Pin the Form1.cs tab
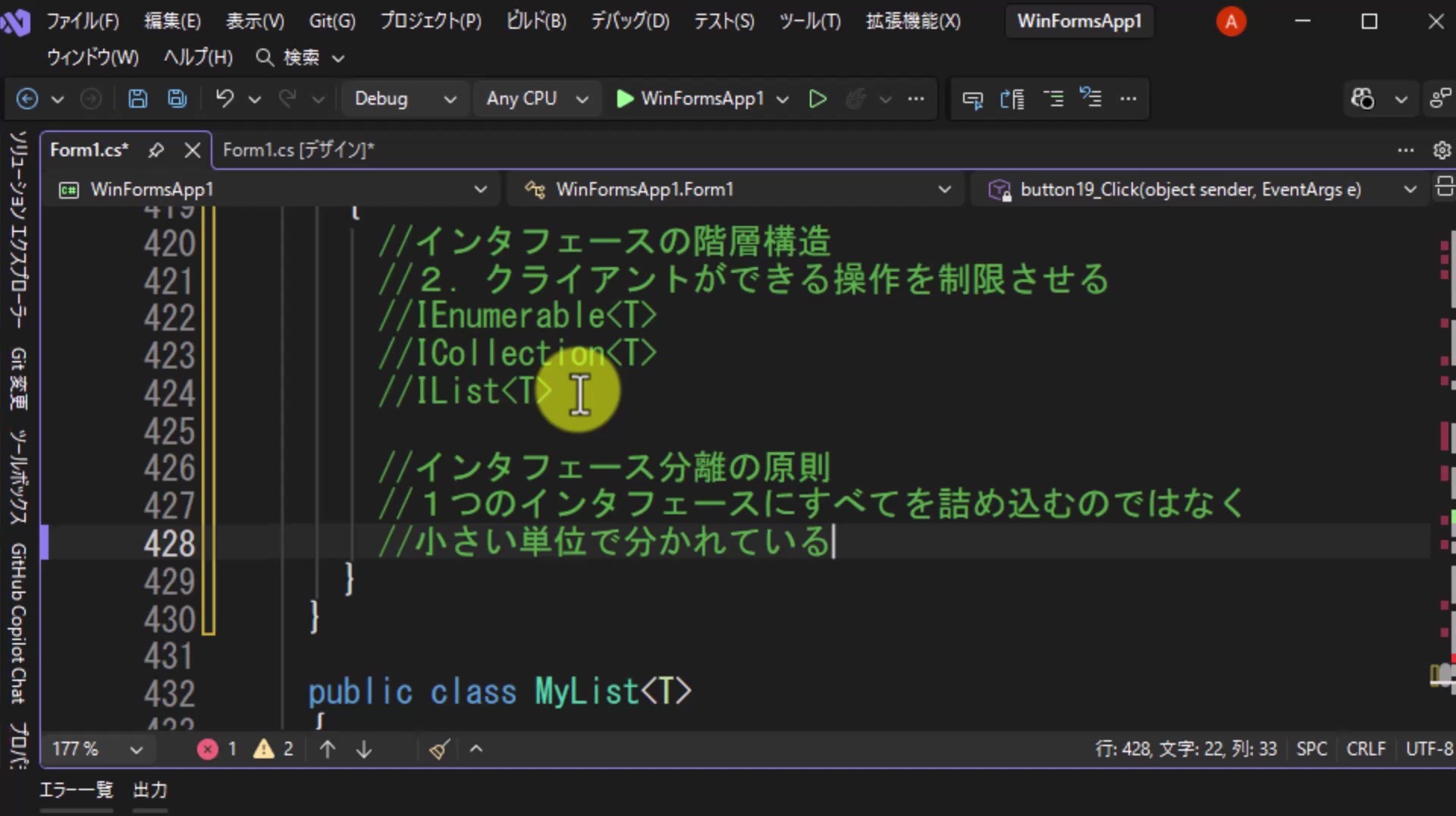The width and height of the screenshot is (1456, 816). [x=156, y=150]
